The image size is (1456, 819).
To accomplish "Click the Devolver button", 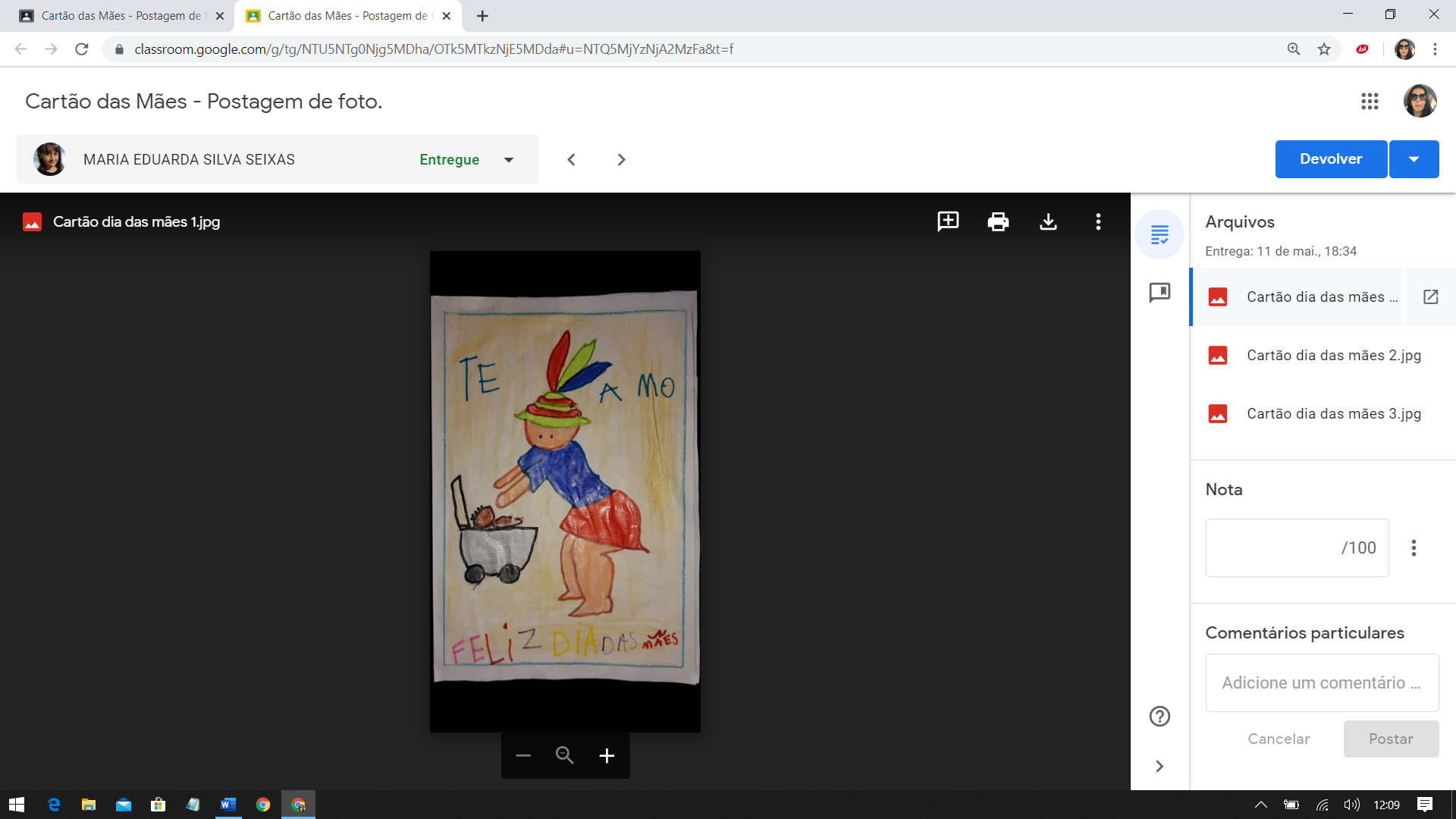I will (x=1331, y=159).
